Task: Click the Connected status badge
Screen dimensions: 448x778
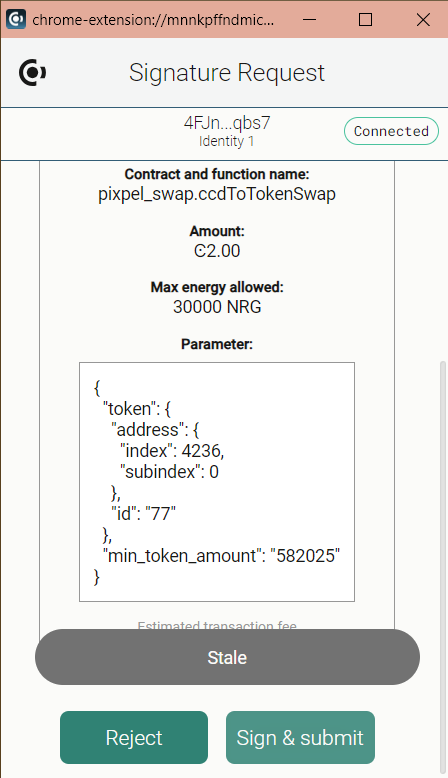Action: 391,131
